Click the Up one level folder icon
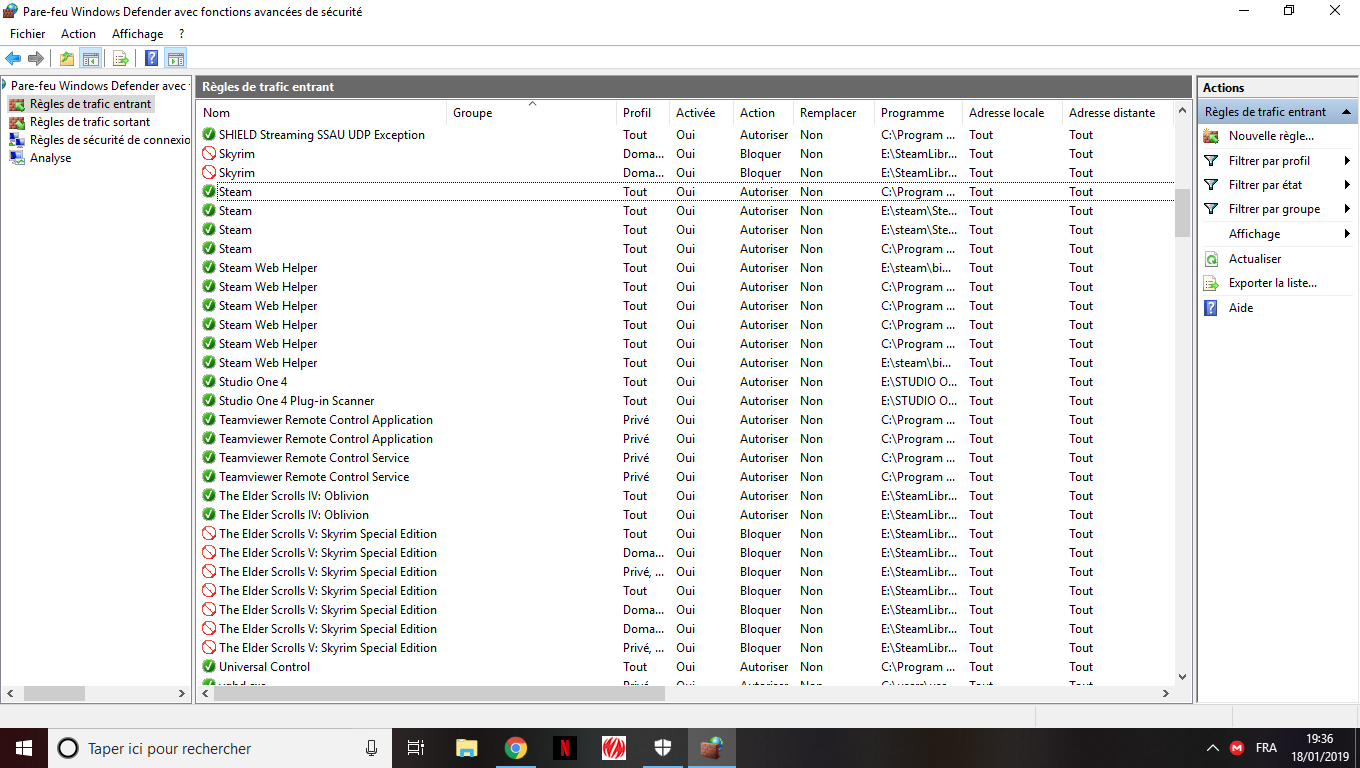 67,58
